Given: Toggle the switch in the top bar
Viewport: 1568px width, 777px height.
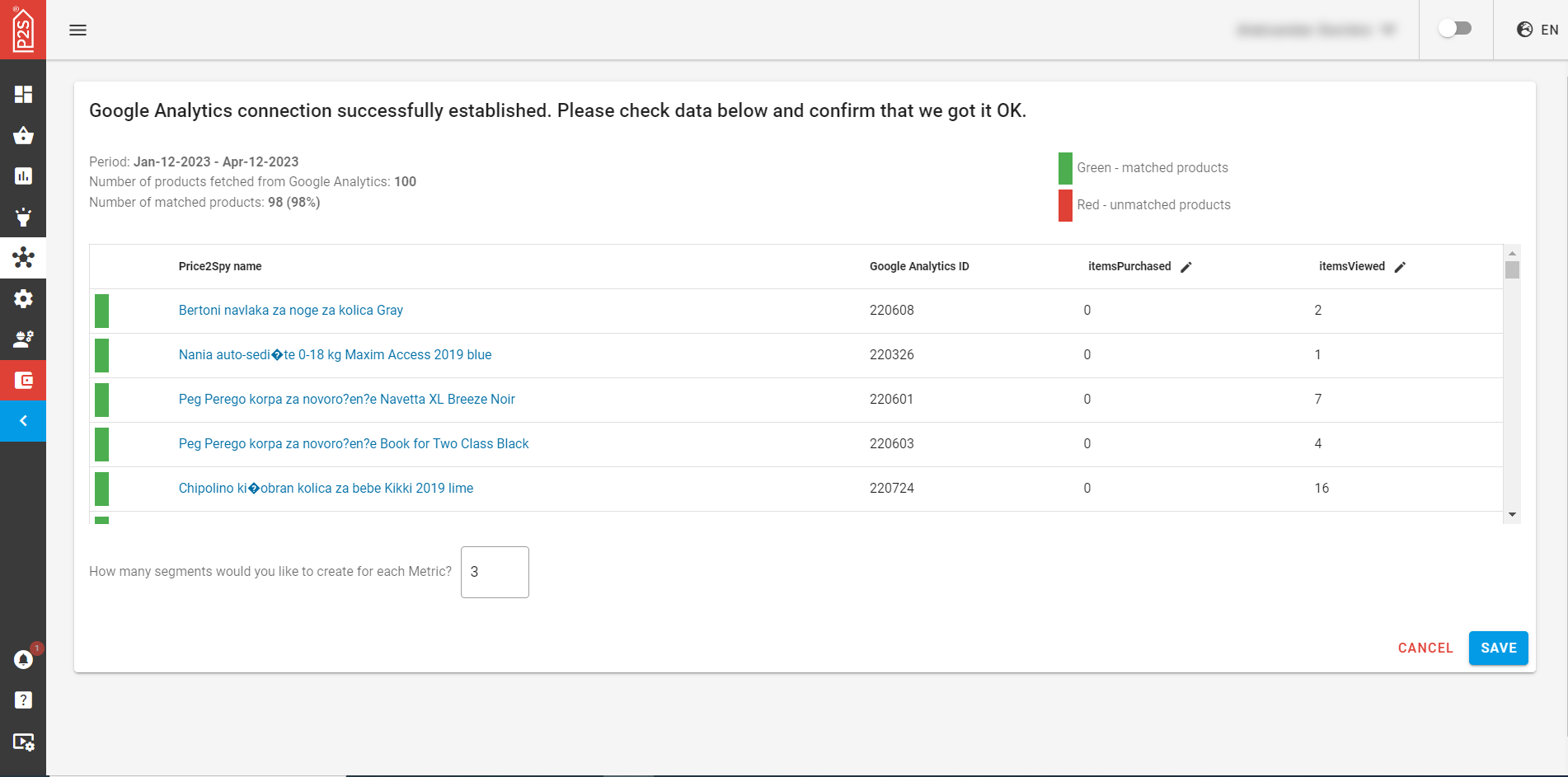Looking at the screenshot, I should click(x=1455, y=29).
